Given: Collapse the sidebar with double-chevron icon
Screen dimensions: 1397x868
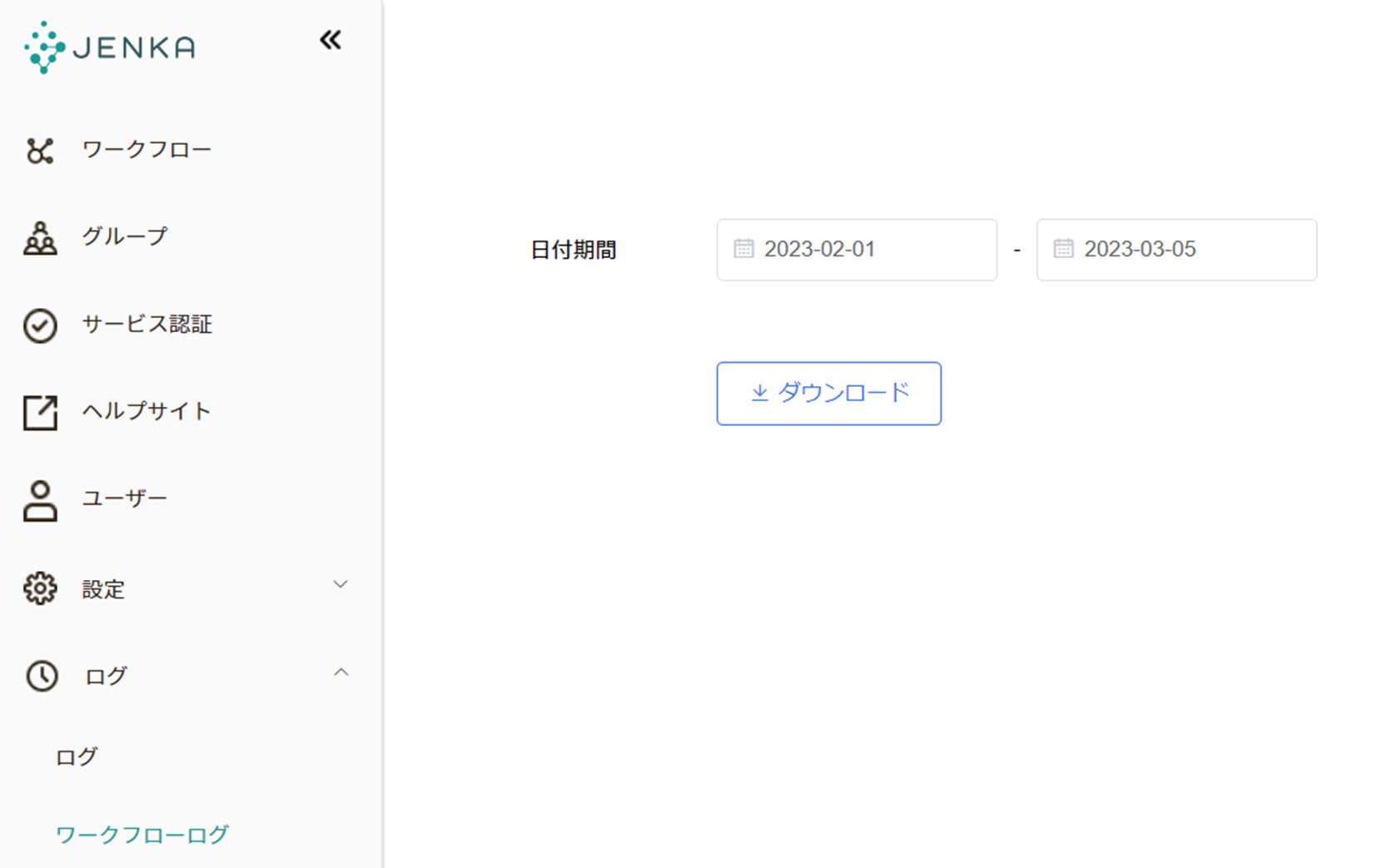Looking at the screenshot, I should (331, 40).
